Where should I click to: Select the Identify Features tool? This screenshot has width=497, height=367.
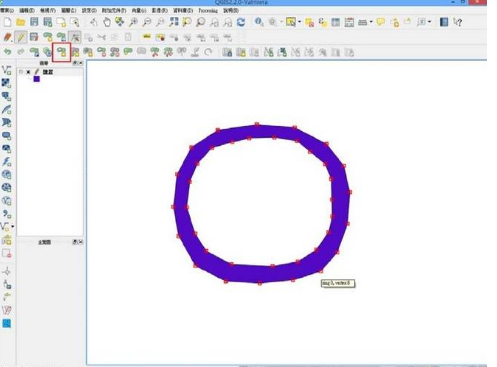coord(259,22)
